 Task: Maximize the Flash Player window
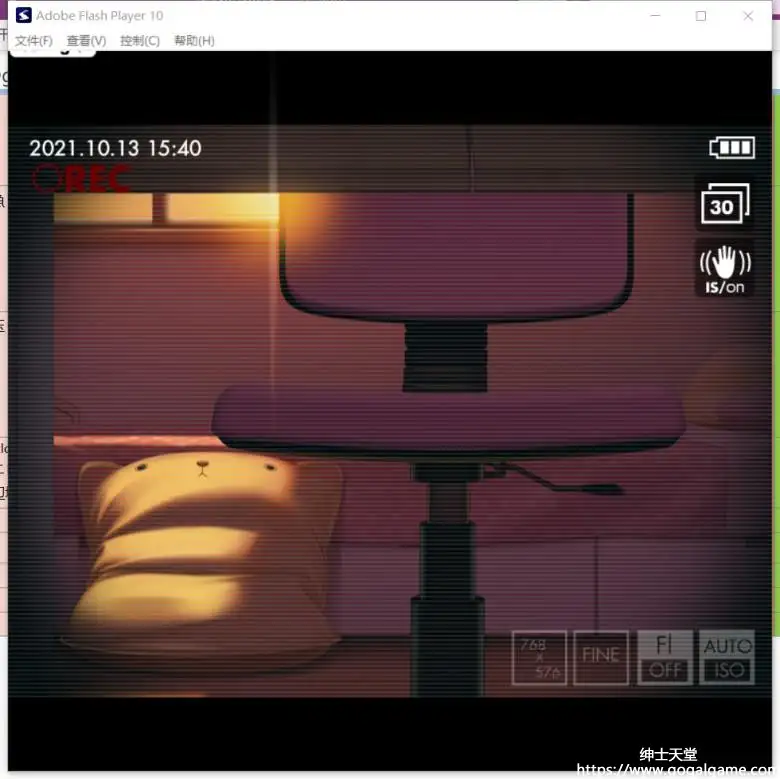click(701, 16)
